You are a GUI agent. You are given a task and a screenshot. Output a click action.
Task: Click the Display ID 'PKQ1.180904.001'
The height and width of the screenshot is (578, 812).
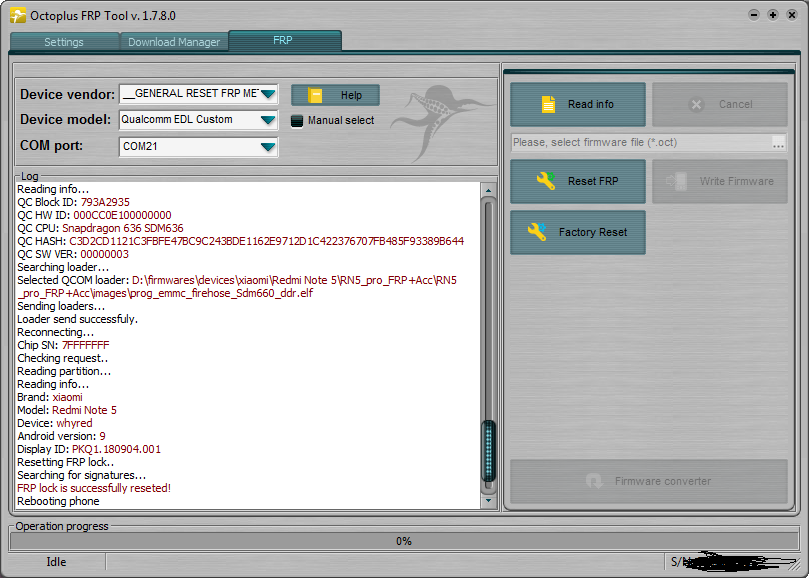click(117, 449)
